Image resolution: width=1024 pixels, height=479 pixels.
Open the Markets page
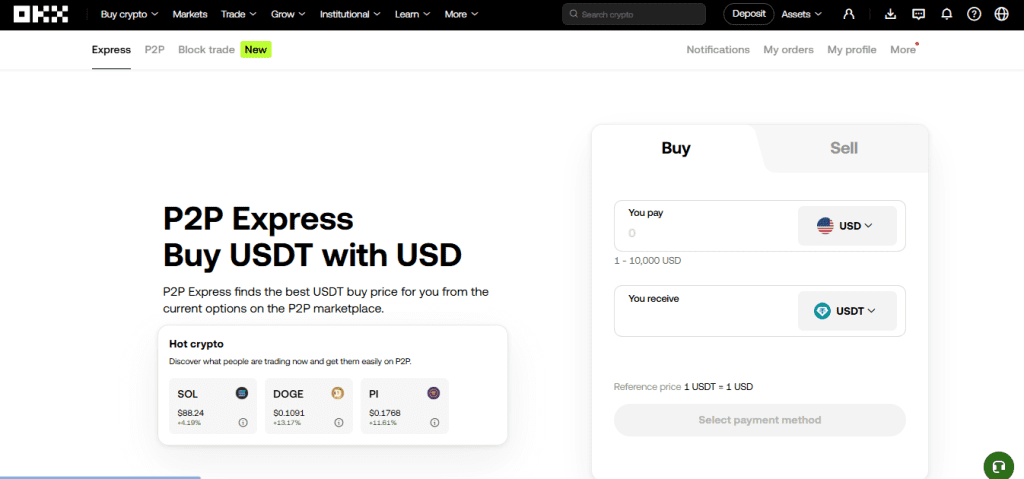click(x=189, y=14)
